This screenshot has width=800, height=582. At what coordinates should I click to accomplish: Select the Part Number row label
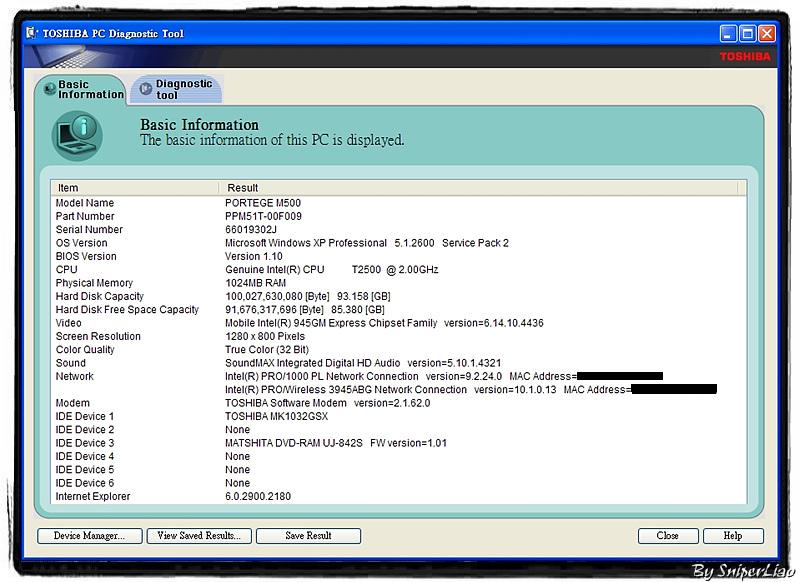pyautogui.click(x=85, y=216)
